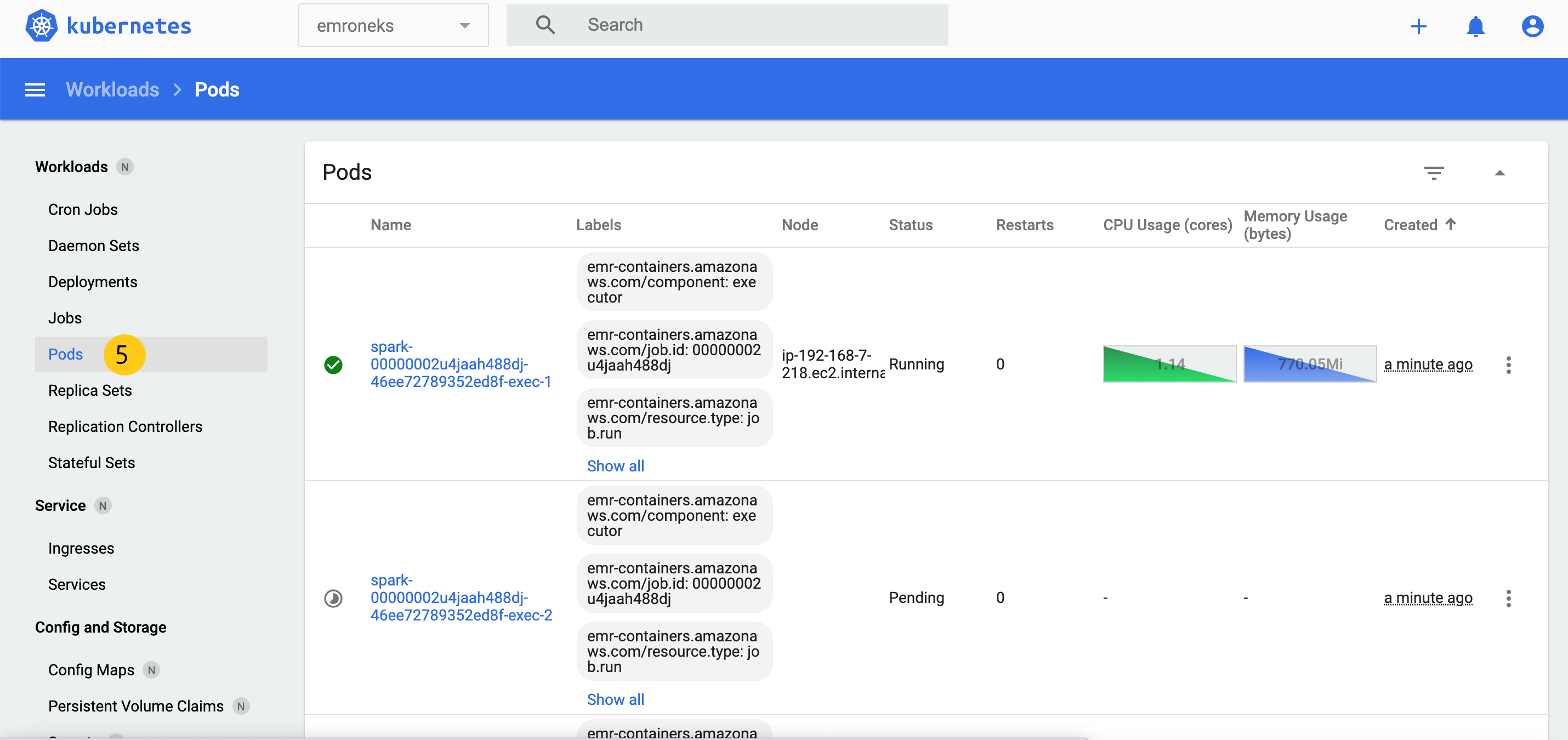Click Workloads in the breadcrumb
Screen dimensions: 1568x740
click(112, 89)
